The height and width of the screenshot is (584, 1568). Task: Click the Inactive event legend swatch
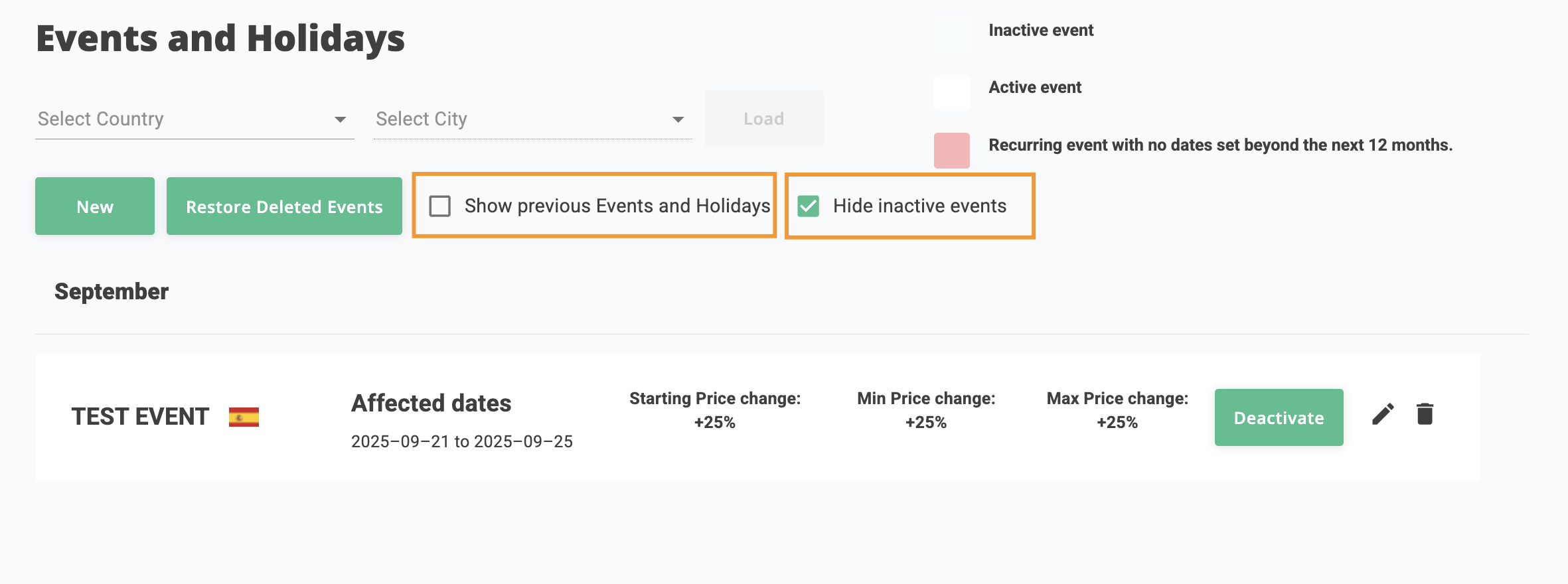951,35
